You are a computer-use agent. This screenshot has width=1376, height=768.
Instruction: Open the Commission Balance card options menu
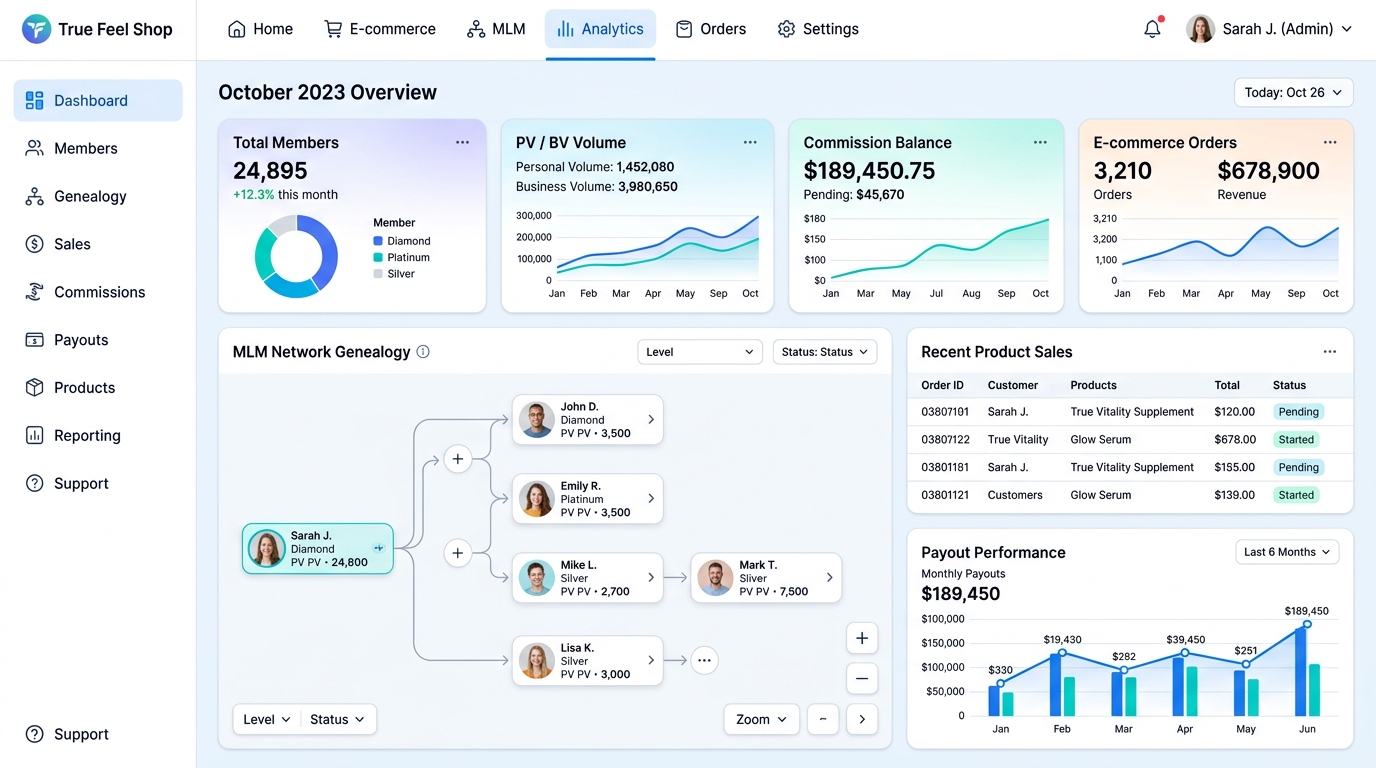pyautogui.click(x=1040, y=142)
